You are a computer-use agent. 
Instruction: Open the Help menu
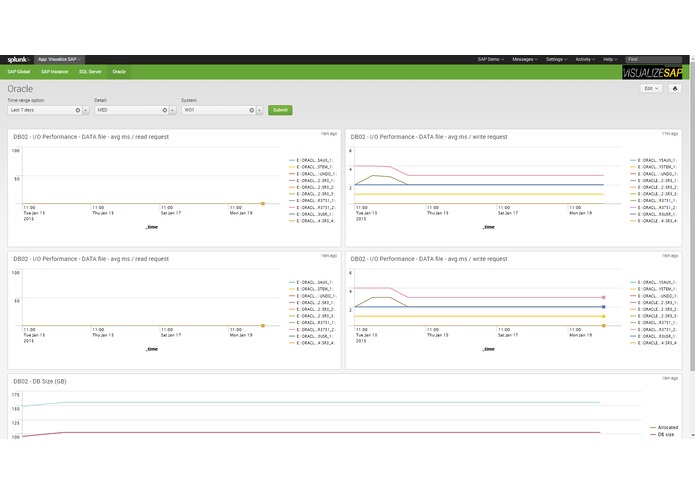[610, 59]
